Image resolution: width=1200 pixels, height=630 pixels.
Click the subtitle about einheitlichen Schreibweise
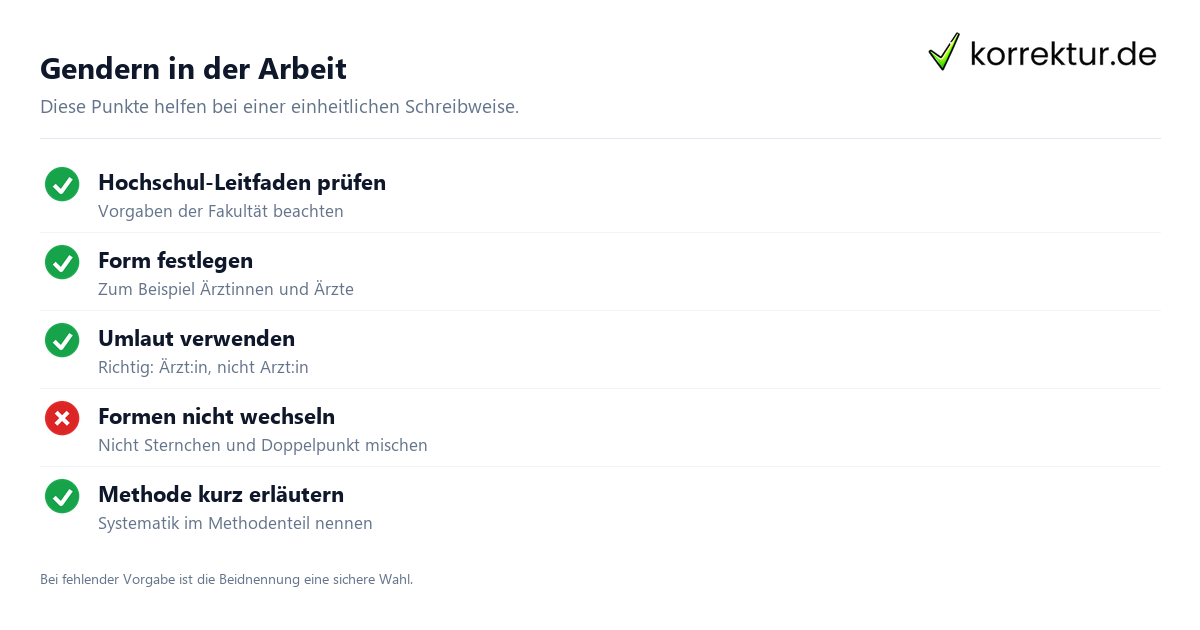point(279,107)
